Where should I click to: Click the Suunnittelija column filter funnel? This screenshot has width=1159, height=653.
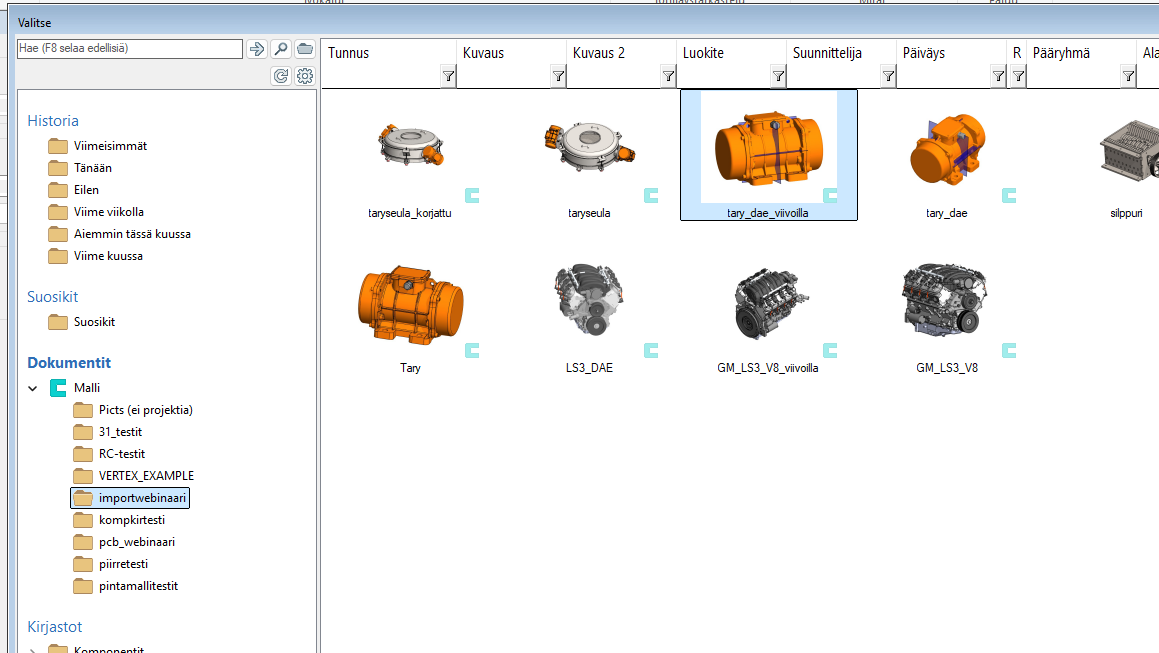tap(888, 76)
